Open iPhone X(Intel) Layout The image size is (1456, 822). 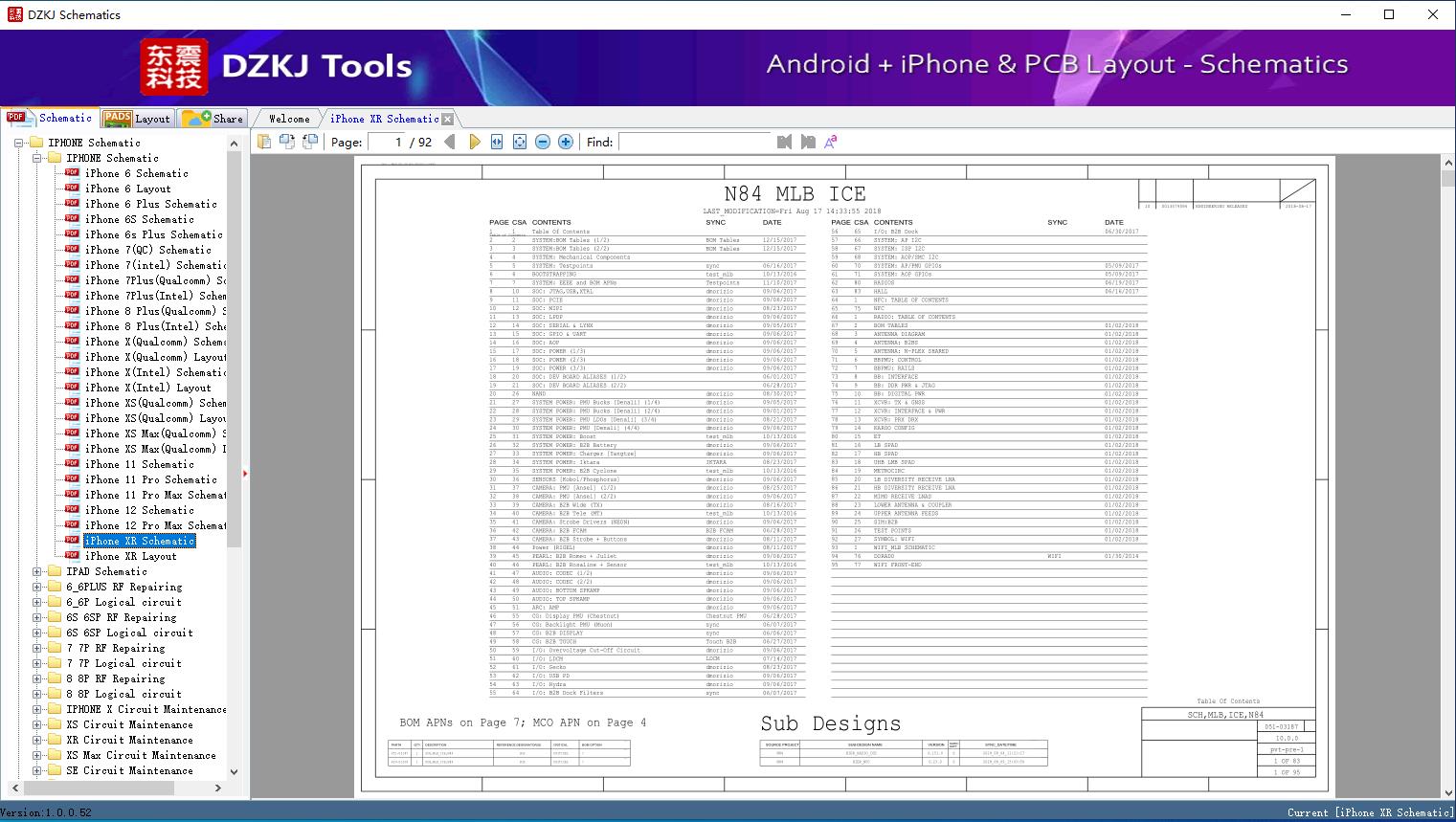coord(147,388)
